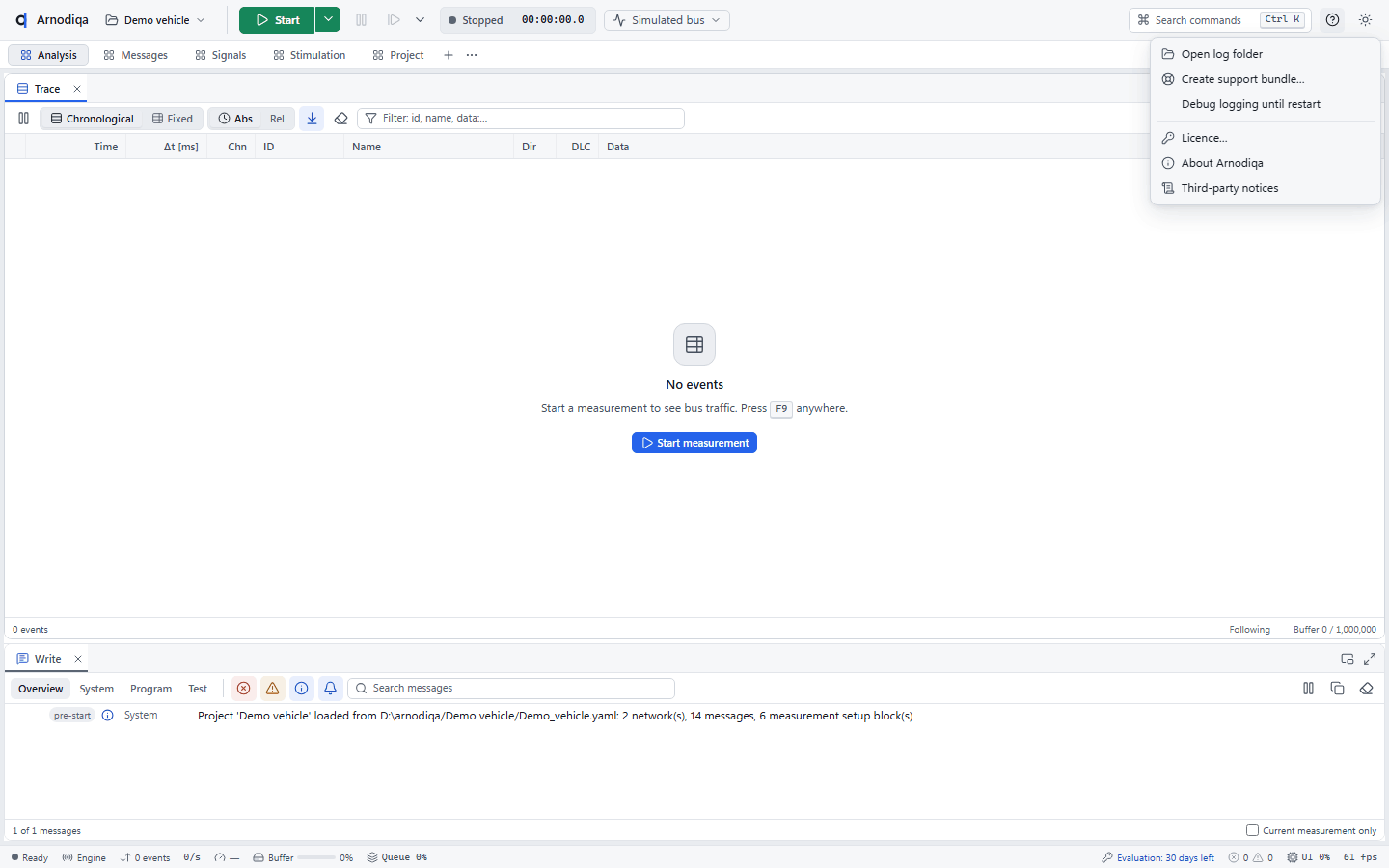Click the green Start button

coord(277,19)
